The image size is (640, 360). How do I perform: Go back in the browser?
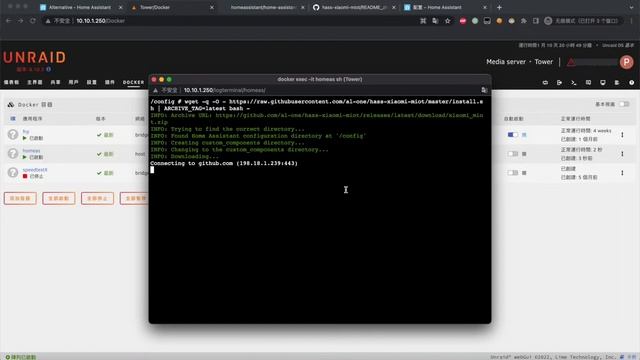pyautogui.click(x=9, y=21)
